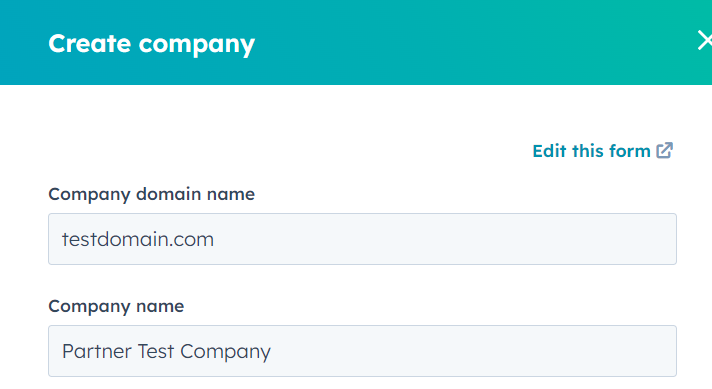Click the word Edit in the form link
712x389 pixels.
[549, 151]
